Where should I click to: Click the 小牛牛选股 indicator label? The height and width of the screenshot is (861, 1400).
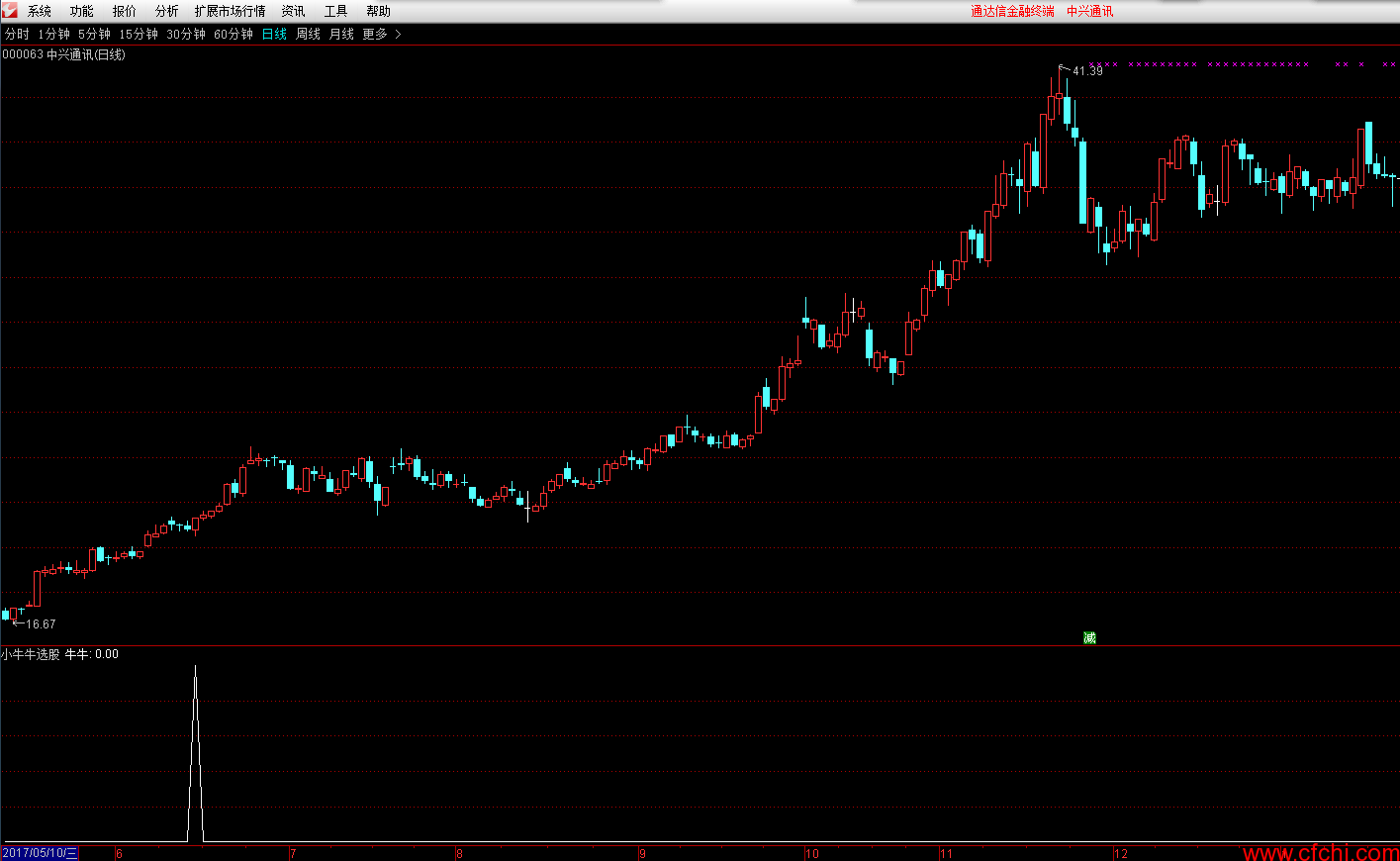[x=31, y=654]
